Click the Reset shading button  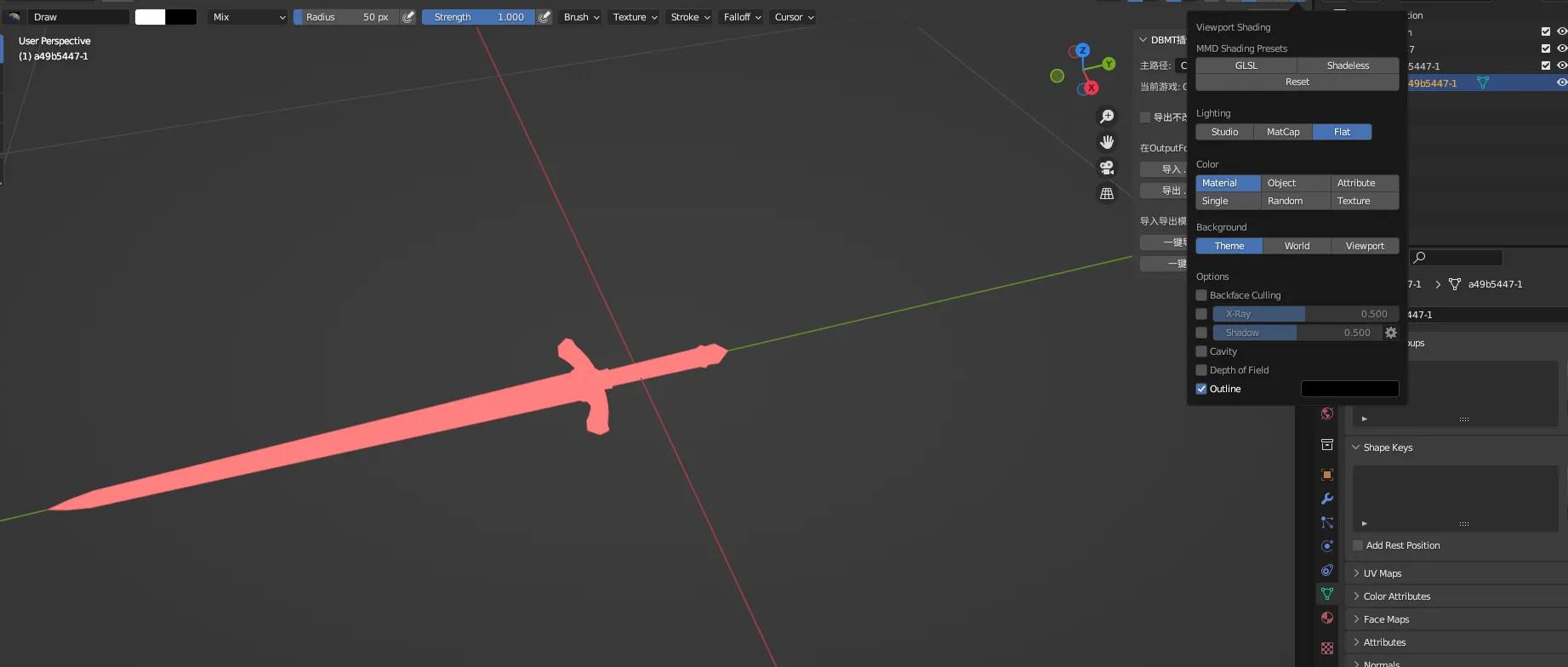1297,82
